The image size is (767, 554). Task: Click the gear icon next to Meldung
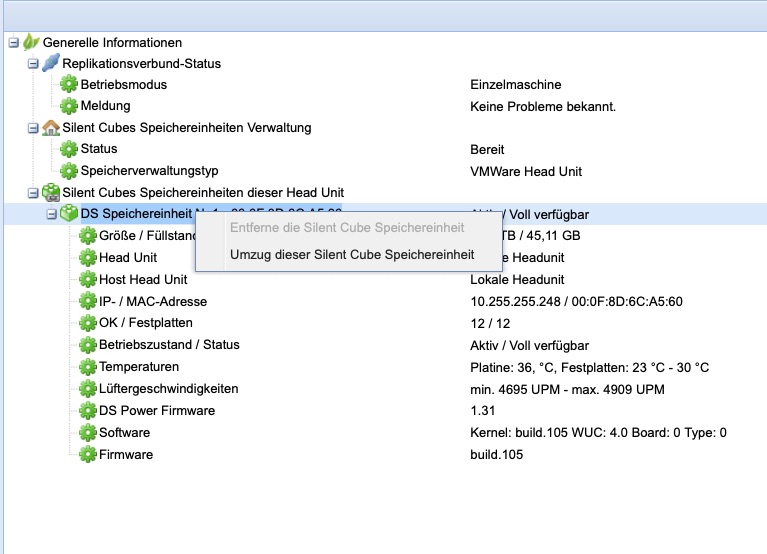69,106
